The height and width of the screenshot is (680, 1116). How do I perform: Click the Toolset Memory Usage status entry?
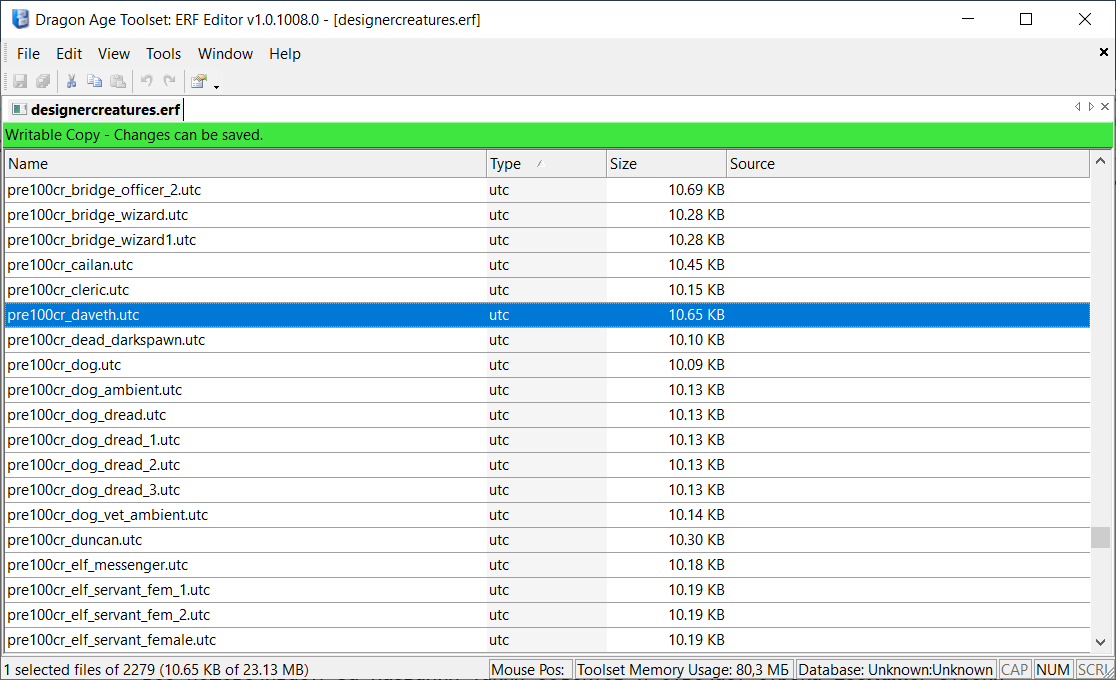point(683,670)
